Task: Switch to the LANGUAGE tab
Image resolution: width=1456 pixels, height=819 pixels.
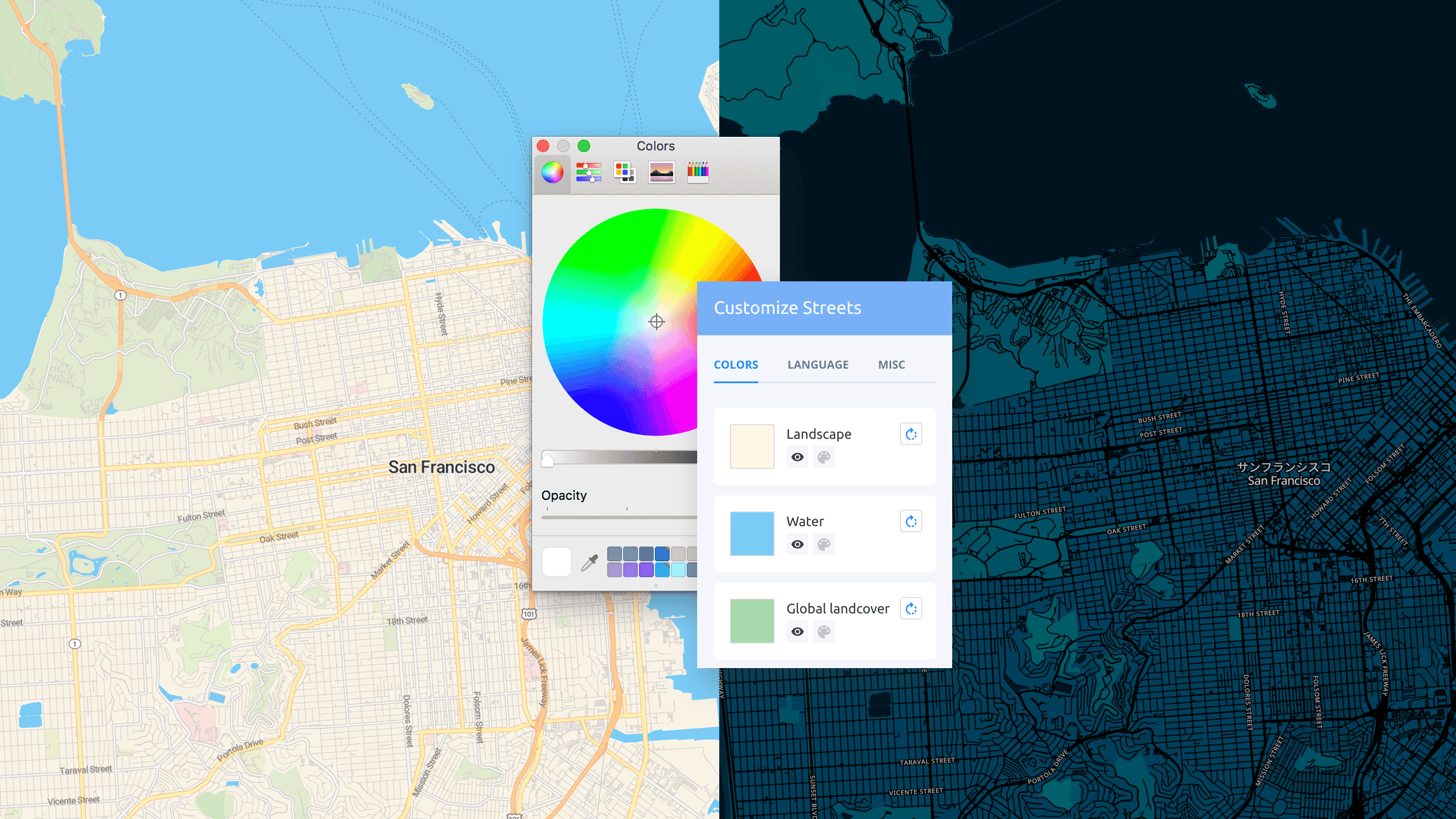Action: (x=818, y=364)
